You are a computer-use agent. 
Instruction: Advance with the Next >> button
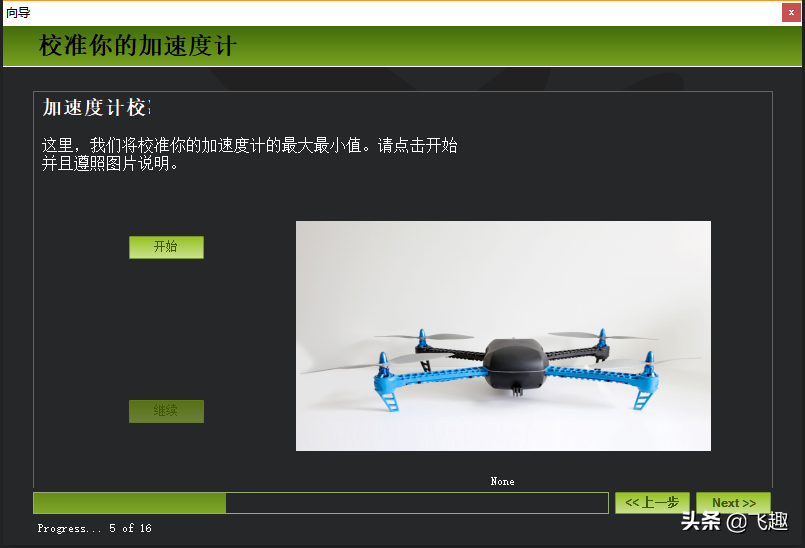click(x=733, y=503)
